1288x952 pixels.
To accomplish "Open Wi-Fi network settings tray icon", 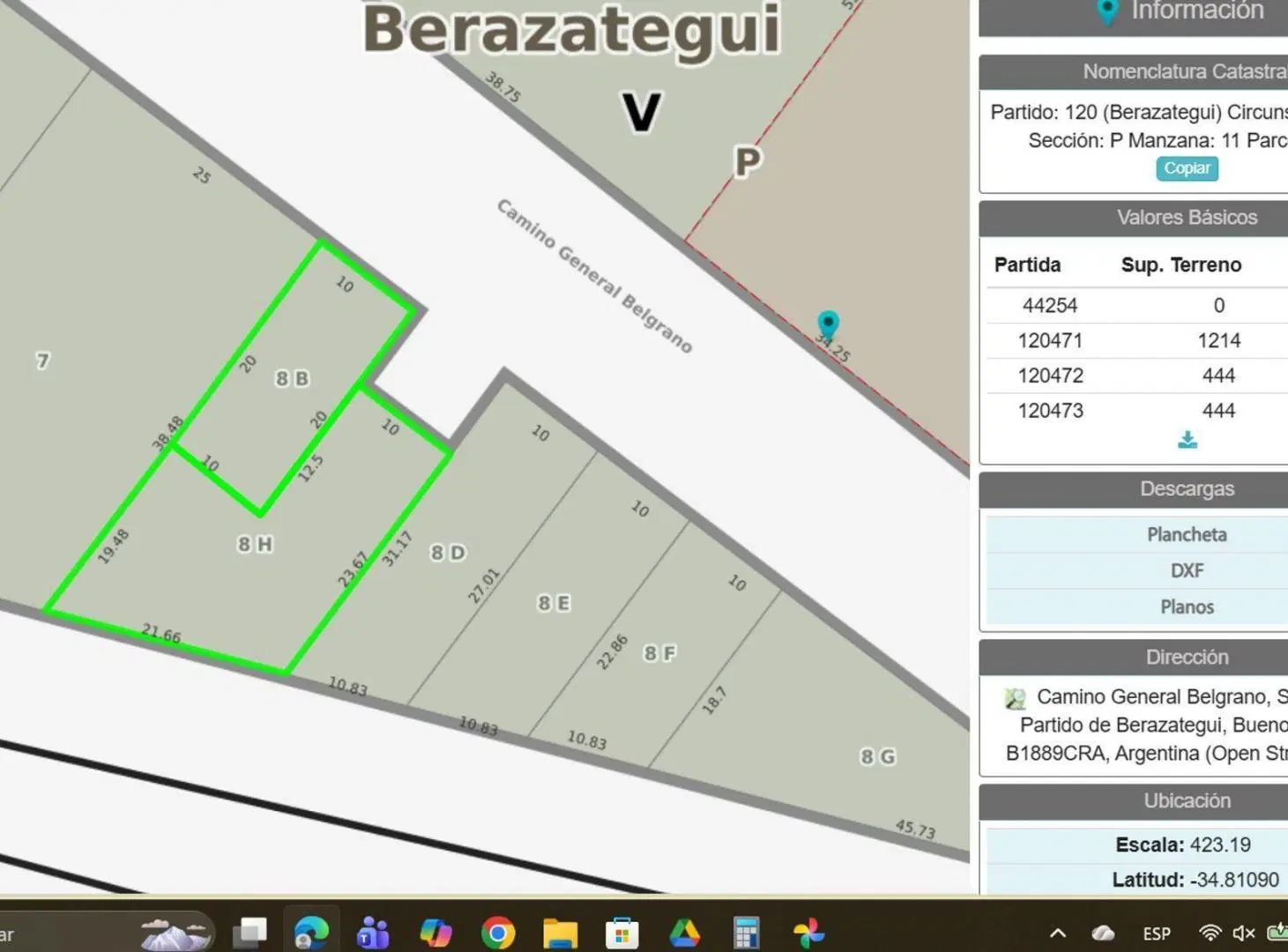I will tap(1210, 933).
